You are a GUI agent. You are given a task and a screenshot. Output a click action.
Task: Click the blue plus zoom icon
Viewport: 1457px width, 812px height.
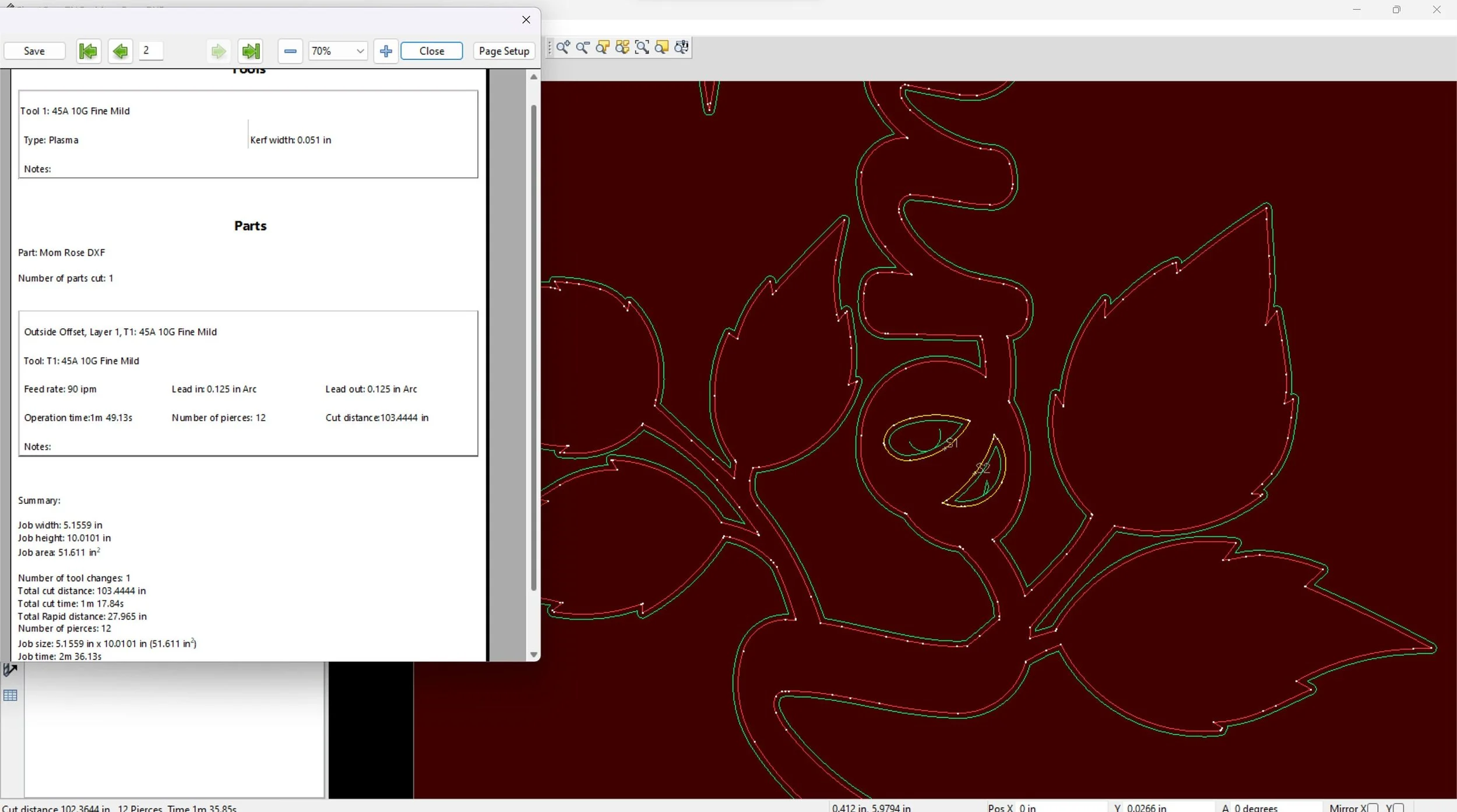385,51
